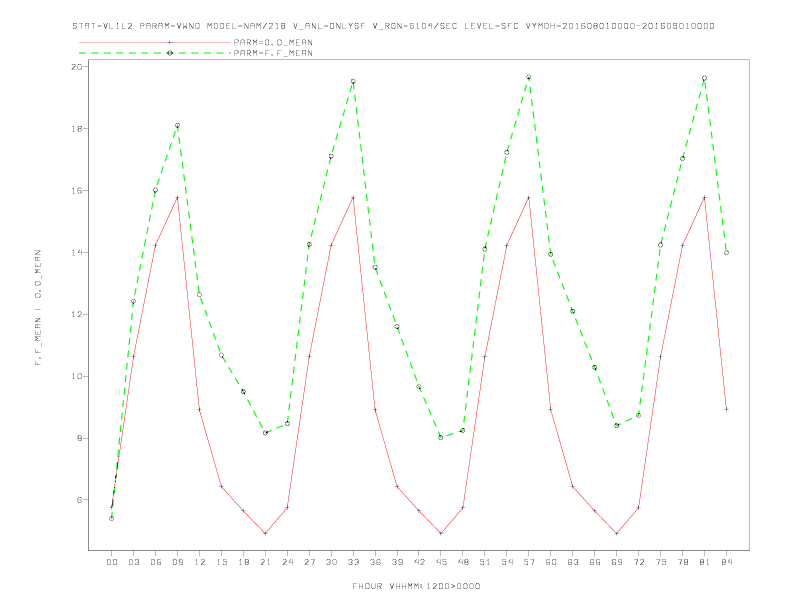This screenshot has height=612, width=792.
Task: Click x-axis tick label 18
Action: 243,562
